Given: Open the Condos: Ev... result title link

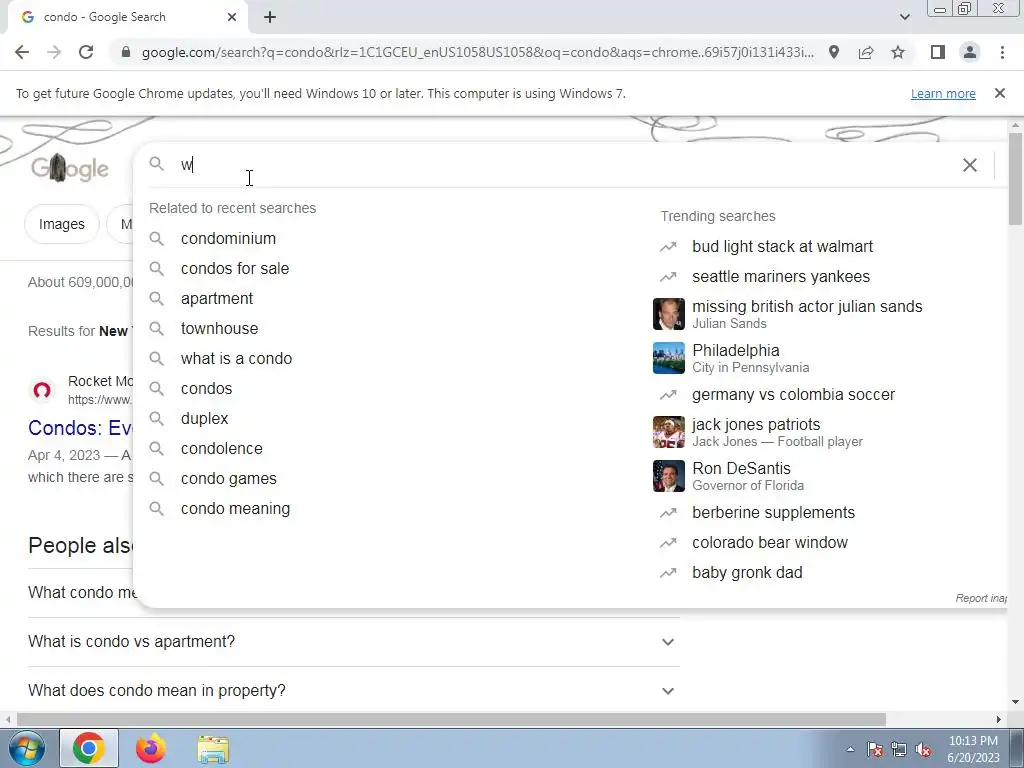Looking at the screenshot, I should coord(80,428).
